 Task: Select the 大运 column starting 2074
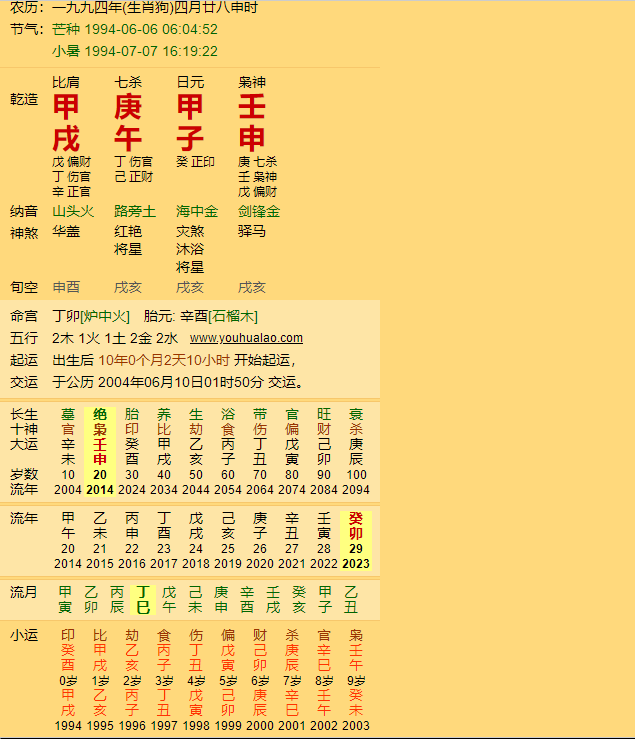coord(292,452)
